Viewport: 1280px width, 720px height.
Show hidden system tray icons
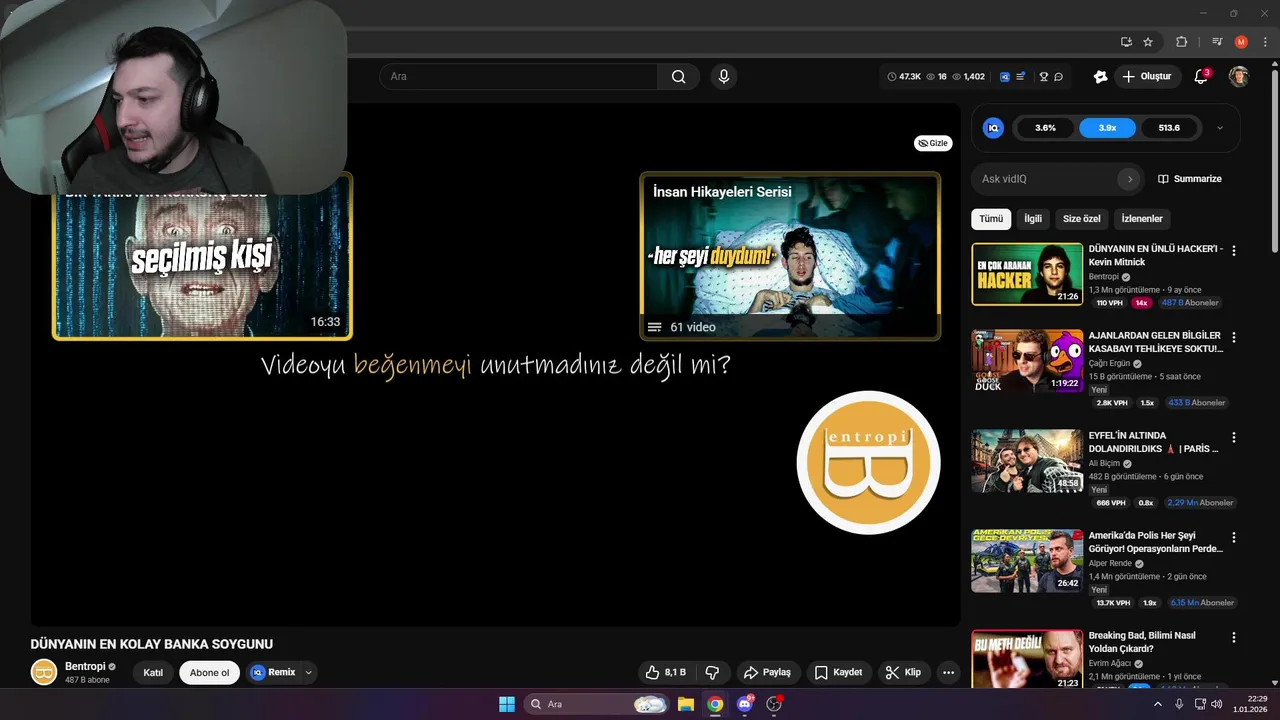click(x=1158, y=704)
